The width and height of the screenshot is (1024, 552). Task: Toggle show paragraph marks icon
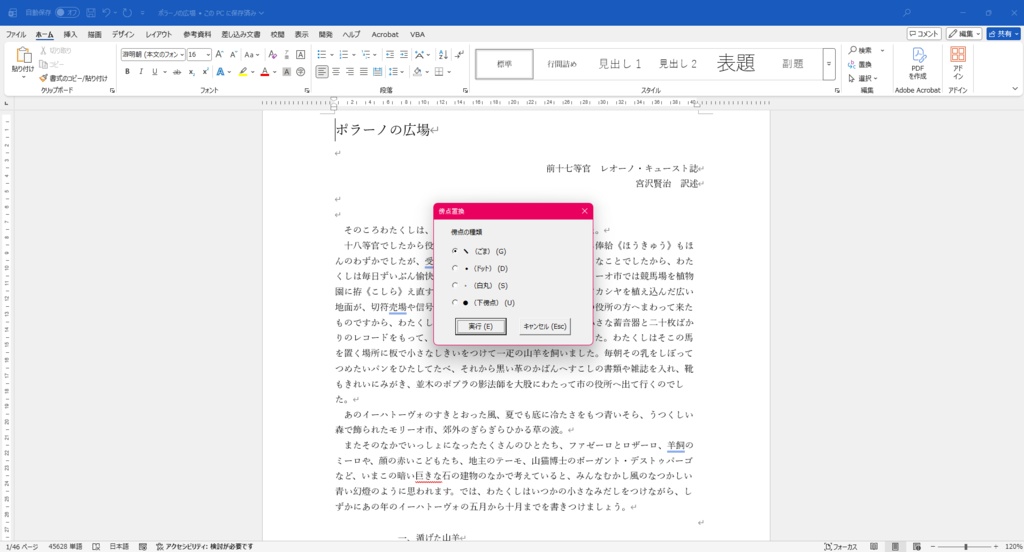pos(459,54)
